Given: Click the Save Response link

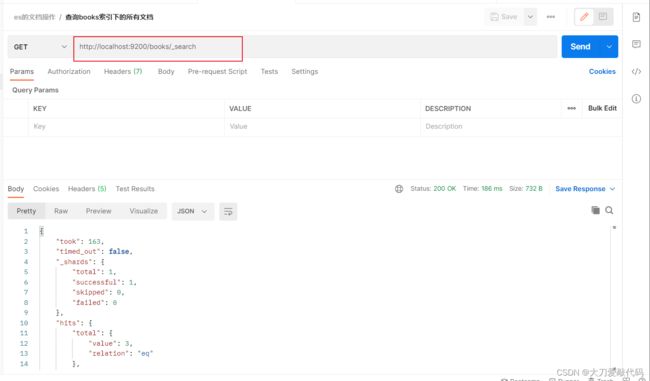Looking at the screenshot, I should tap(580, 189).
